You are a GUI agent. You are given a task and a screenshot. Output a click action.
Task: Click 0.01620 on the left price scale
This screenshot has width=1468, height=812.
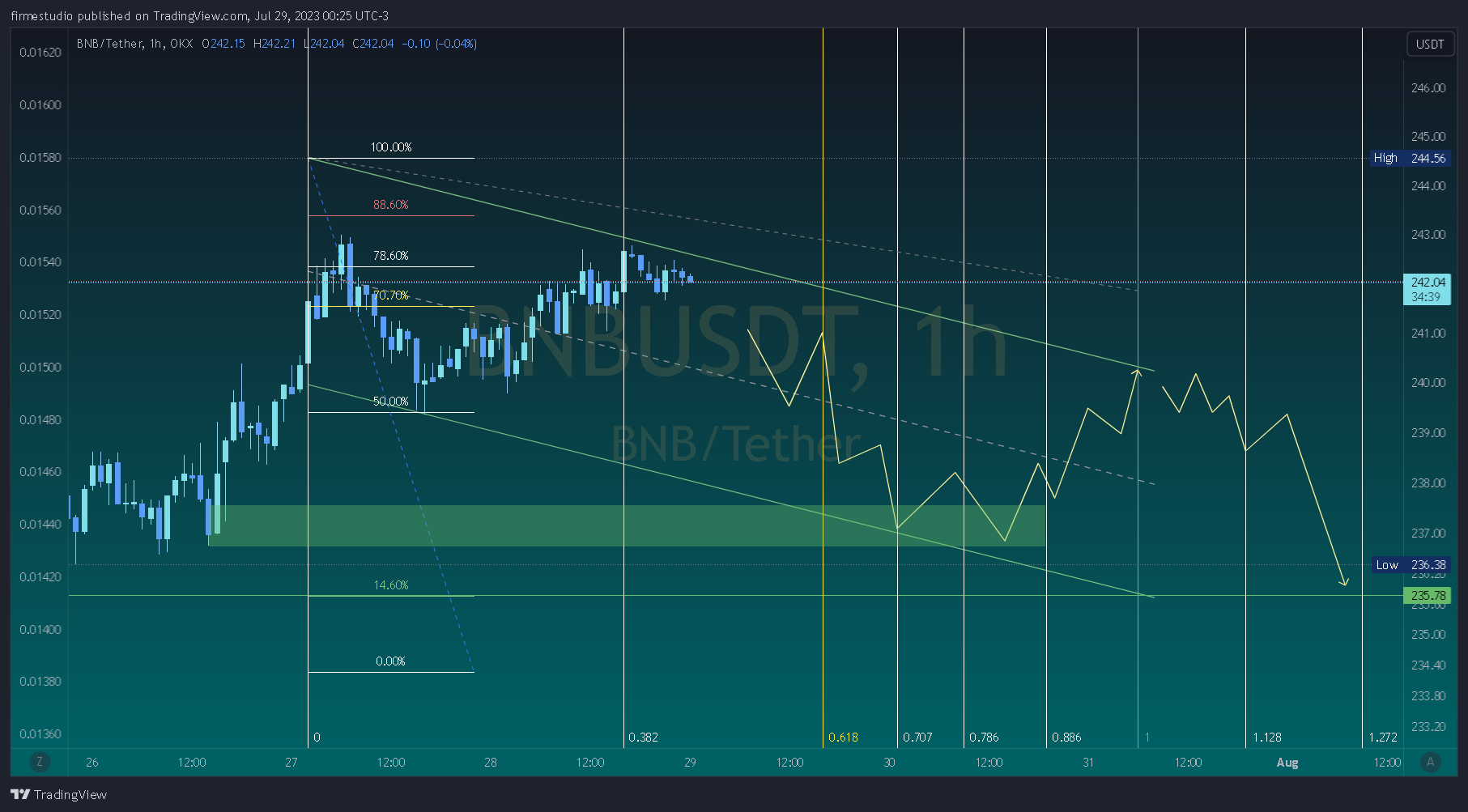click(x=40, y=53)
